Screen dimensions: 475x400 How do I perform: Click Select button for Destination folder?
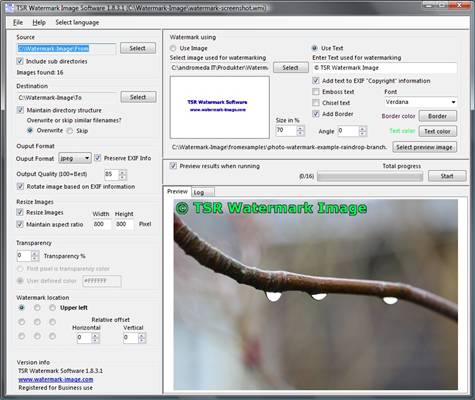click(x=138, y=97)
